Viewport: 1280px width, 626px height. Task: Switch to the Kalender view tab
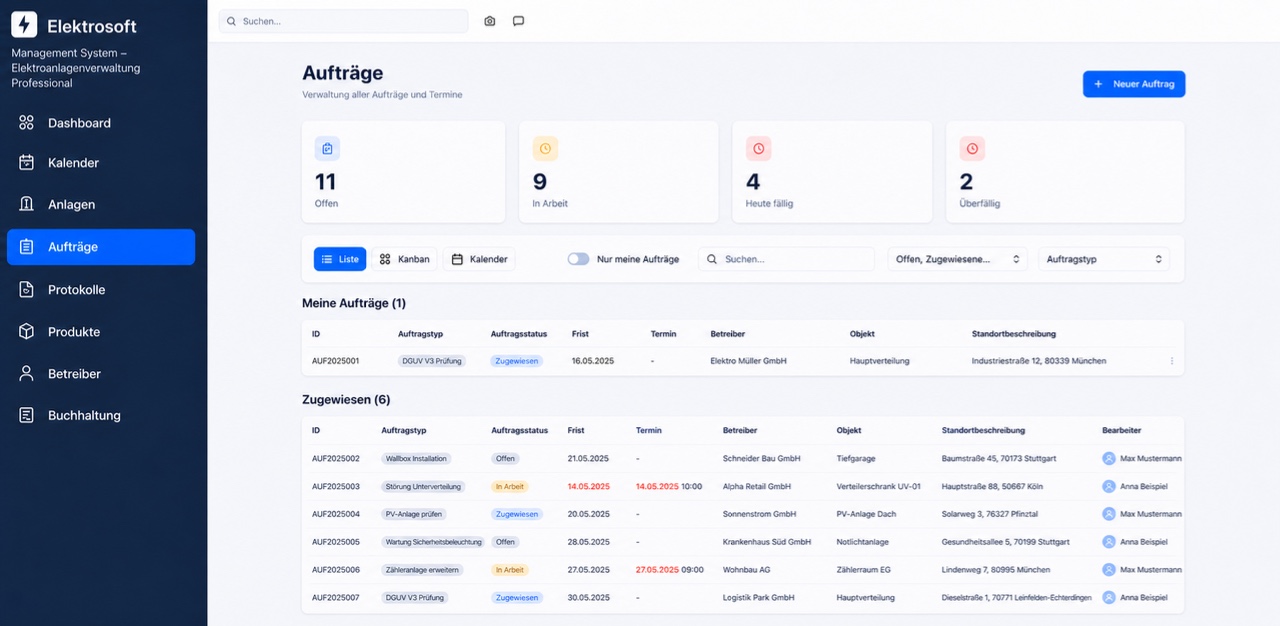coord(479,259)
